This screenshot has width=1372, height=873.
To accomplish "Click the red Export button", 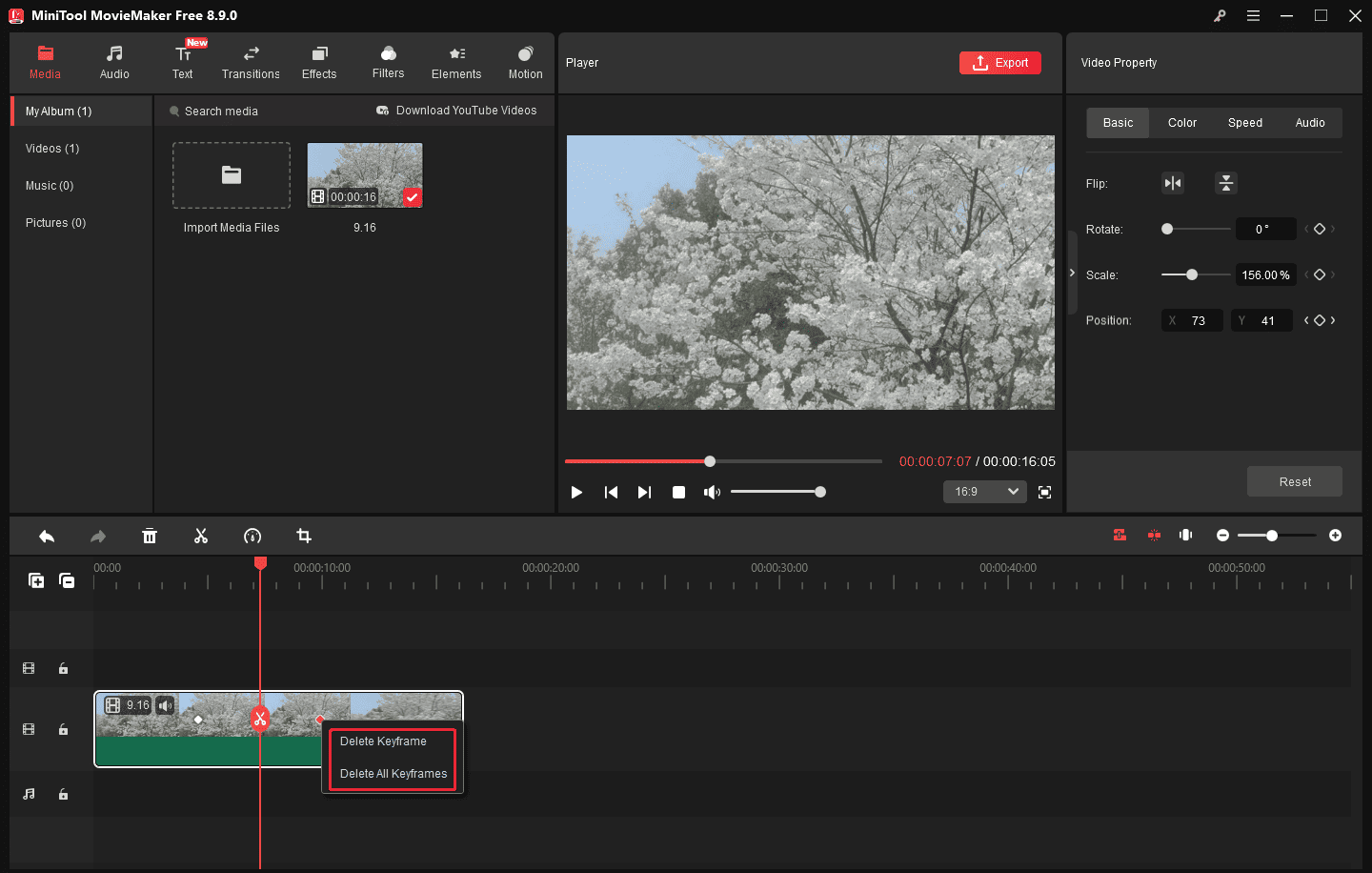I will 1000,63.
